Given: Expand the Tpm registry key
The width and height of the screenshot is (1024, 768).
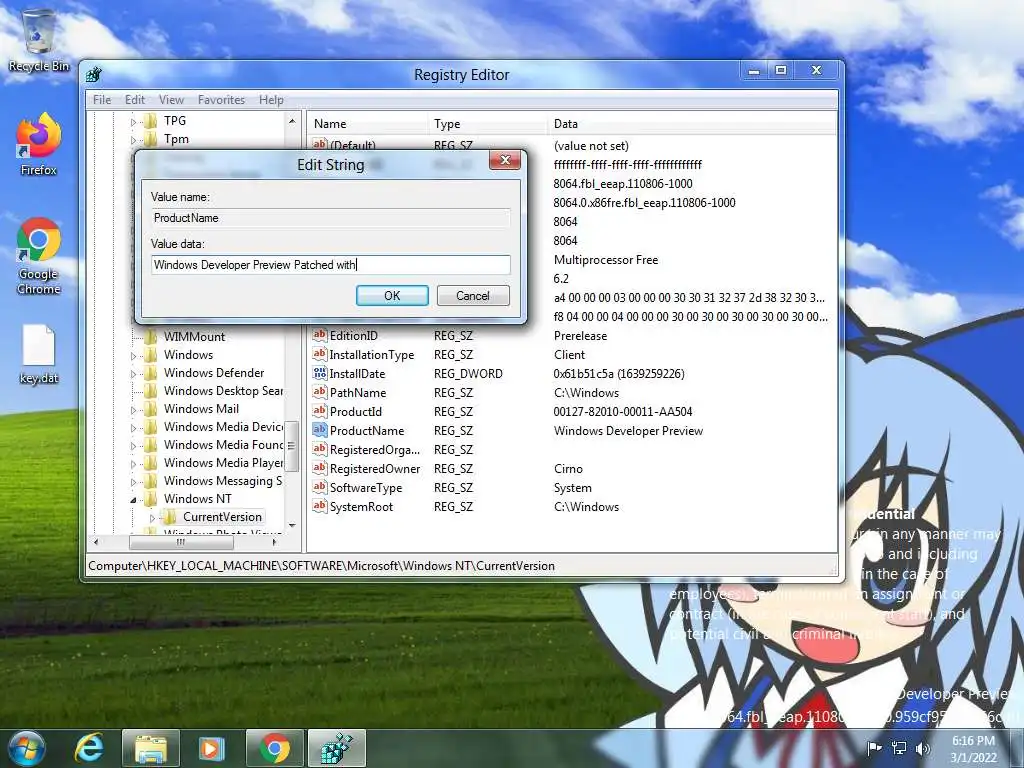Looking at the screenshot, I should [x=133, y=140].
